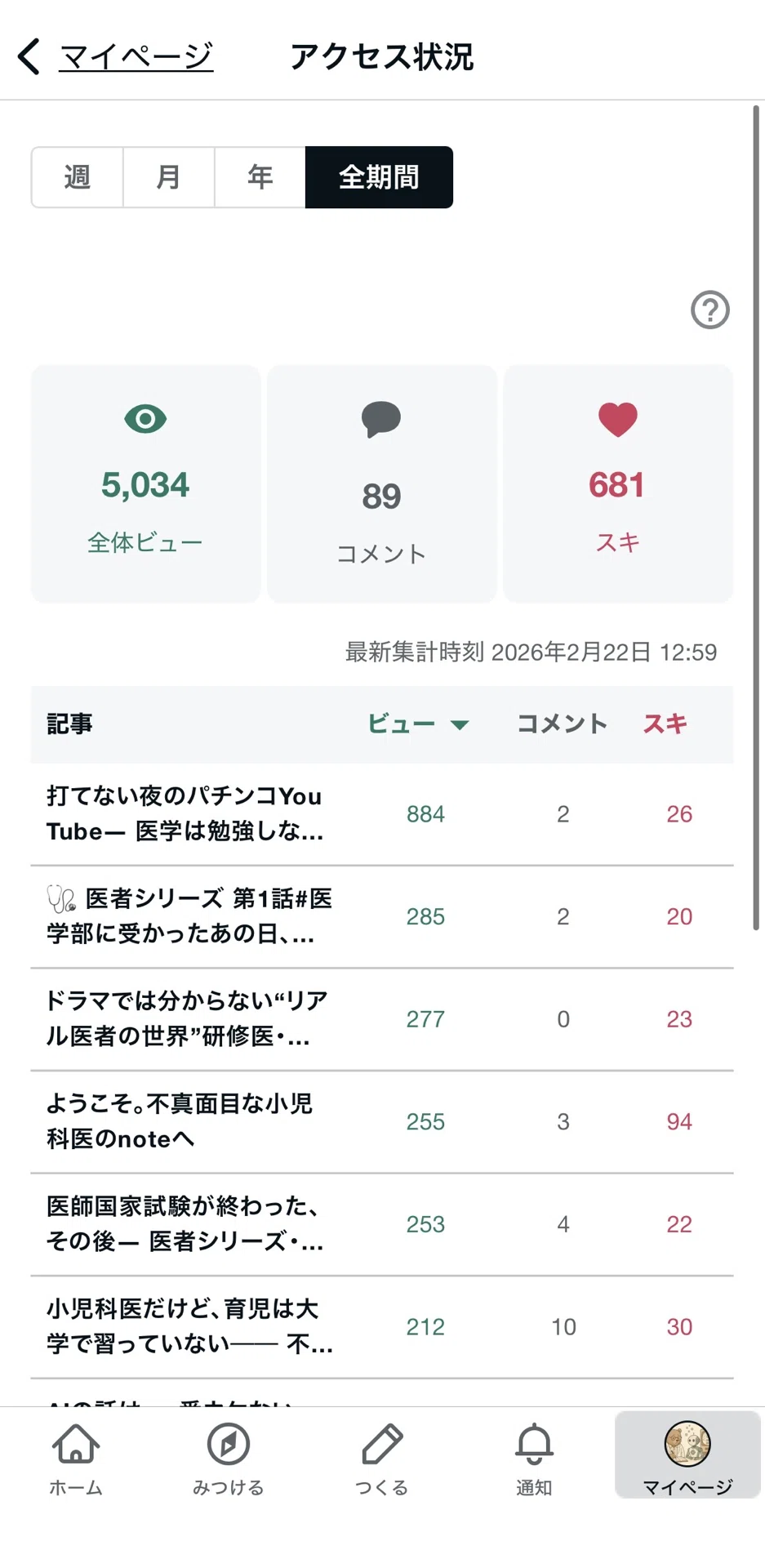Viewport: 765px width, 1568px height.
Task: Select the 全期間 tab
Action: [x=379, y=177]
